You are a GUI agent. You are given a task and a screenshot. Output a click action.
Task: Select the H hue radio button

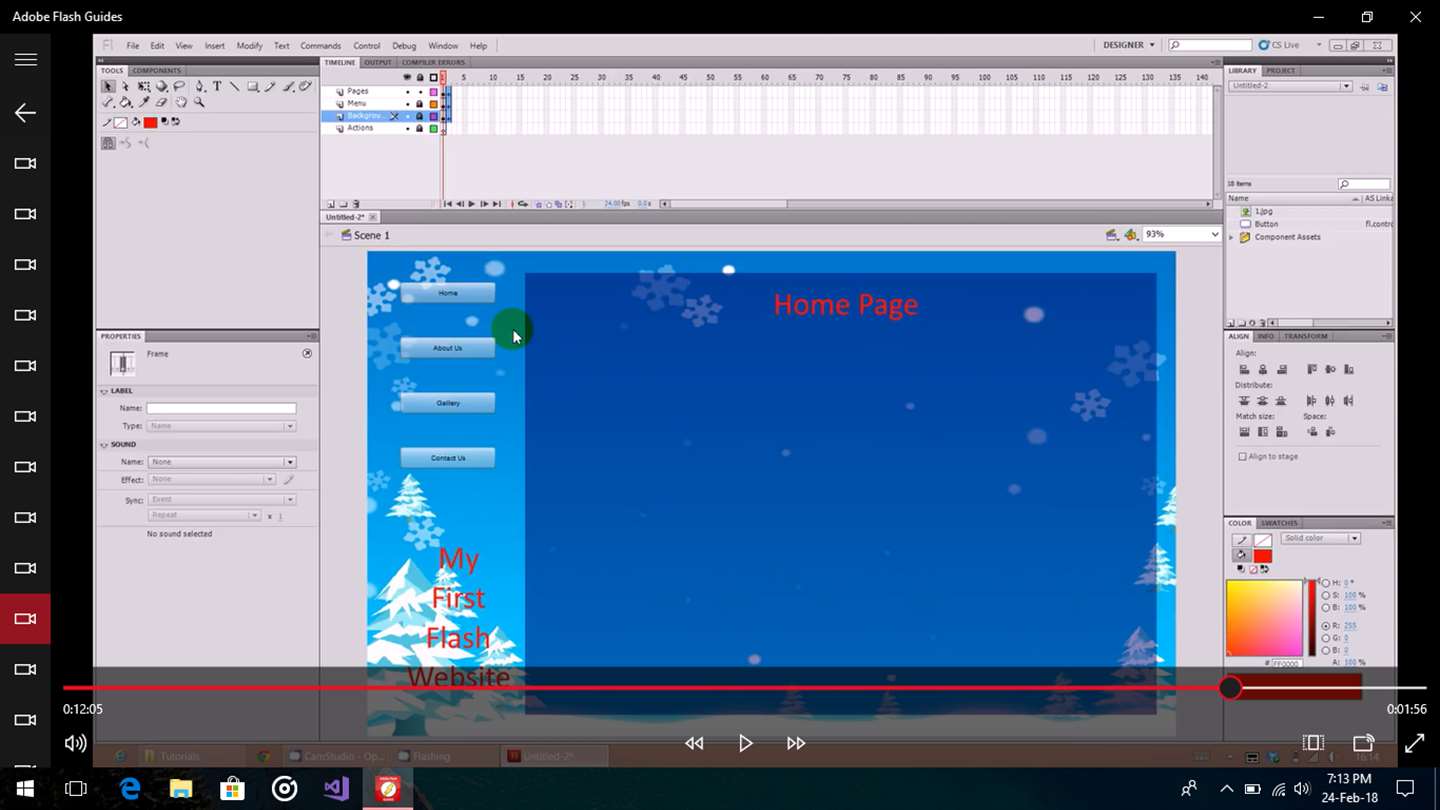[1326, 583]
